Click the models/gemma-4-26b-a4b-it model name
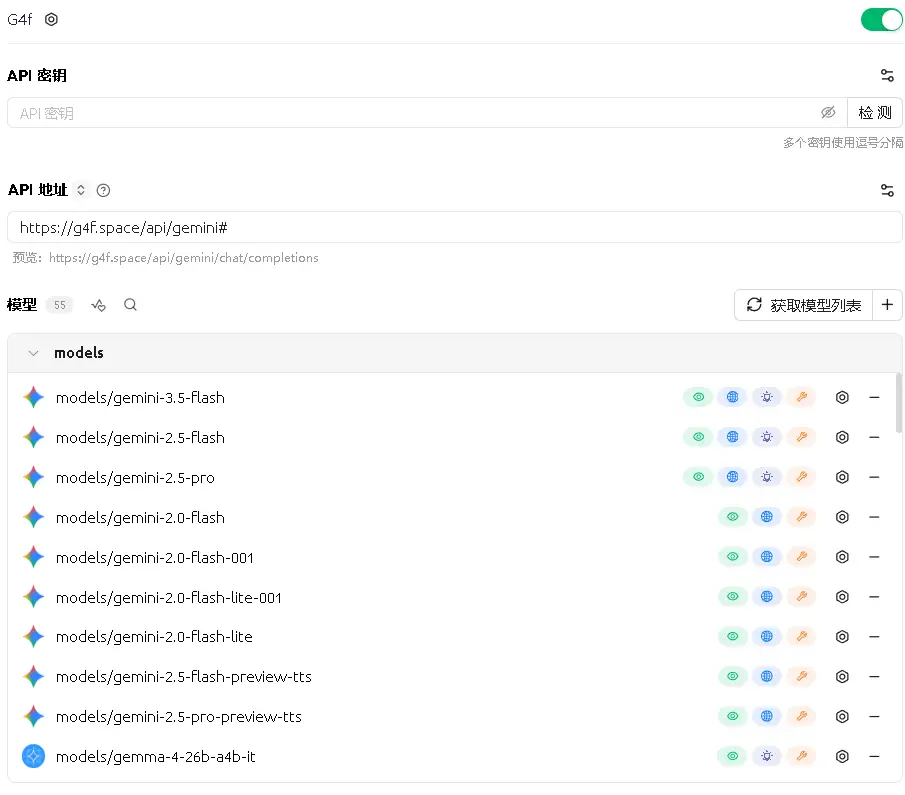 click(155, 756)
